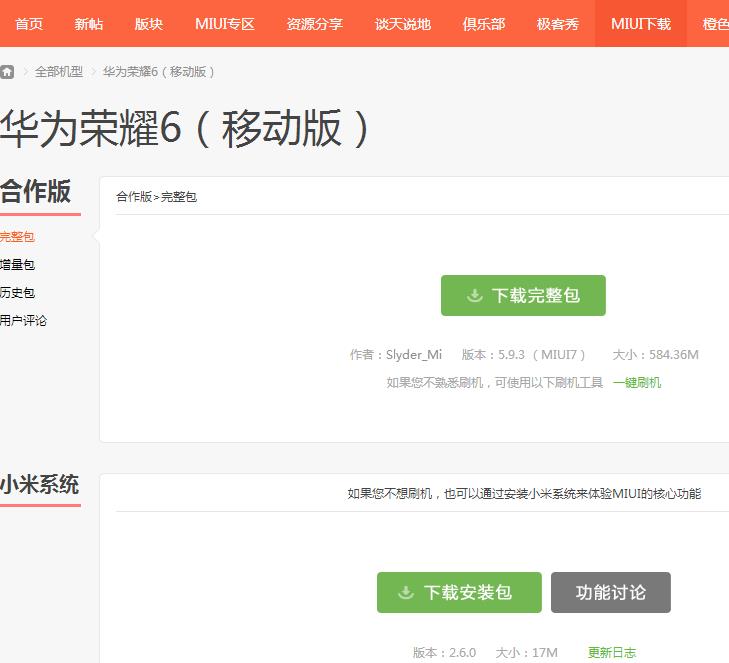Image resolution: width=729 pixels, height=663 pixels.
Task: Click the version text 5.9.3 (MIUI7)
Action: click(x=542, y=355)
